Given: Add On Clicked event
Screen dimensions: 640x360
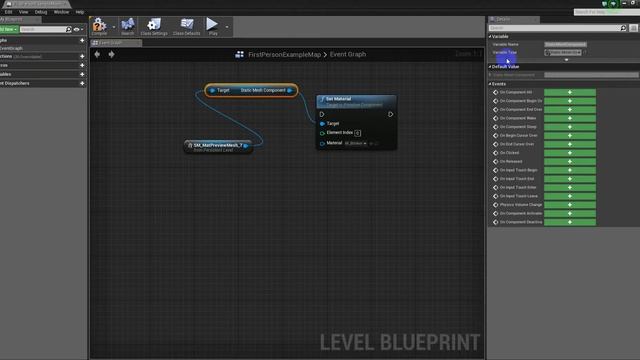Looking at the screenshot, I should [570, 153].
